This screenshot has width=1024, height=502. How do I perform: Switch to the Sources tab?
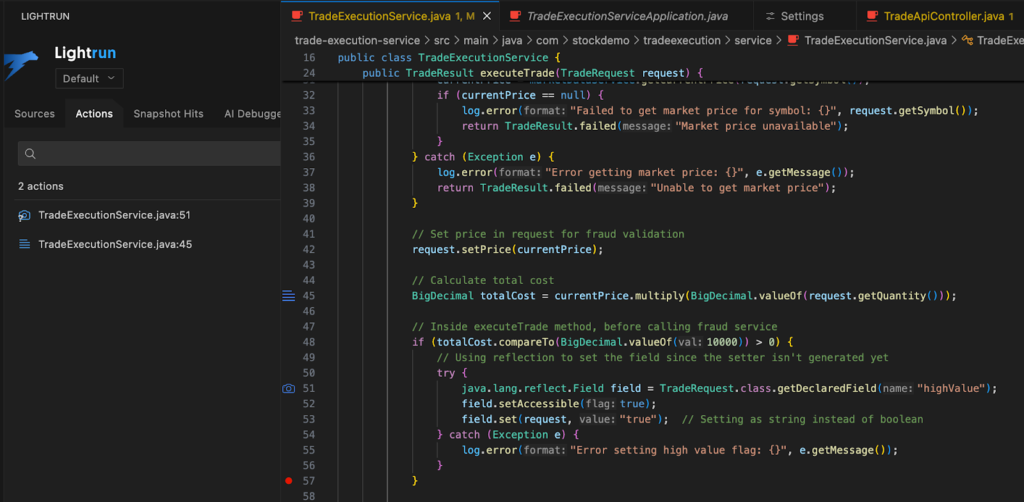pos(34,114)
